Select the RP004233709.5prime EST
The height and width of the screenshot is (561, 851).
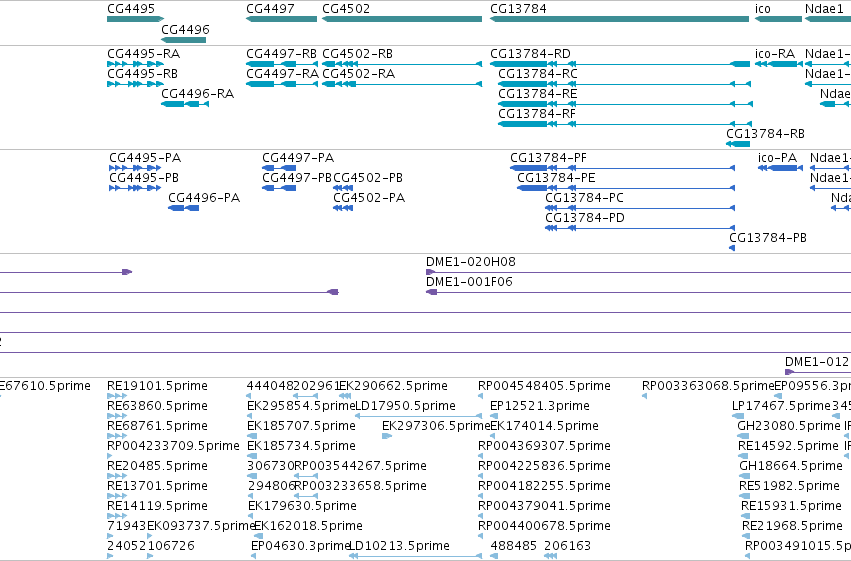(x=110, y=456)
